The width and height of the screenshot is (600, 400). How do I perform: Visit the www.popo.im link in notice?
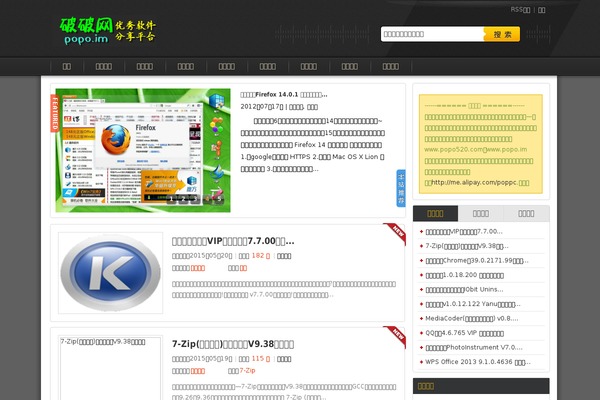506,150
